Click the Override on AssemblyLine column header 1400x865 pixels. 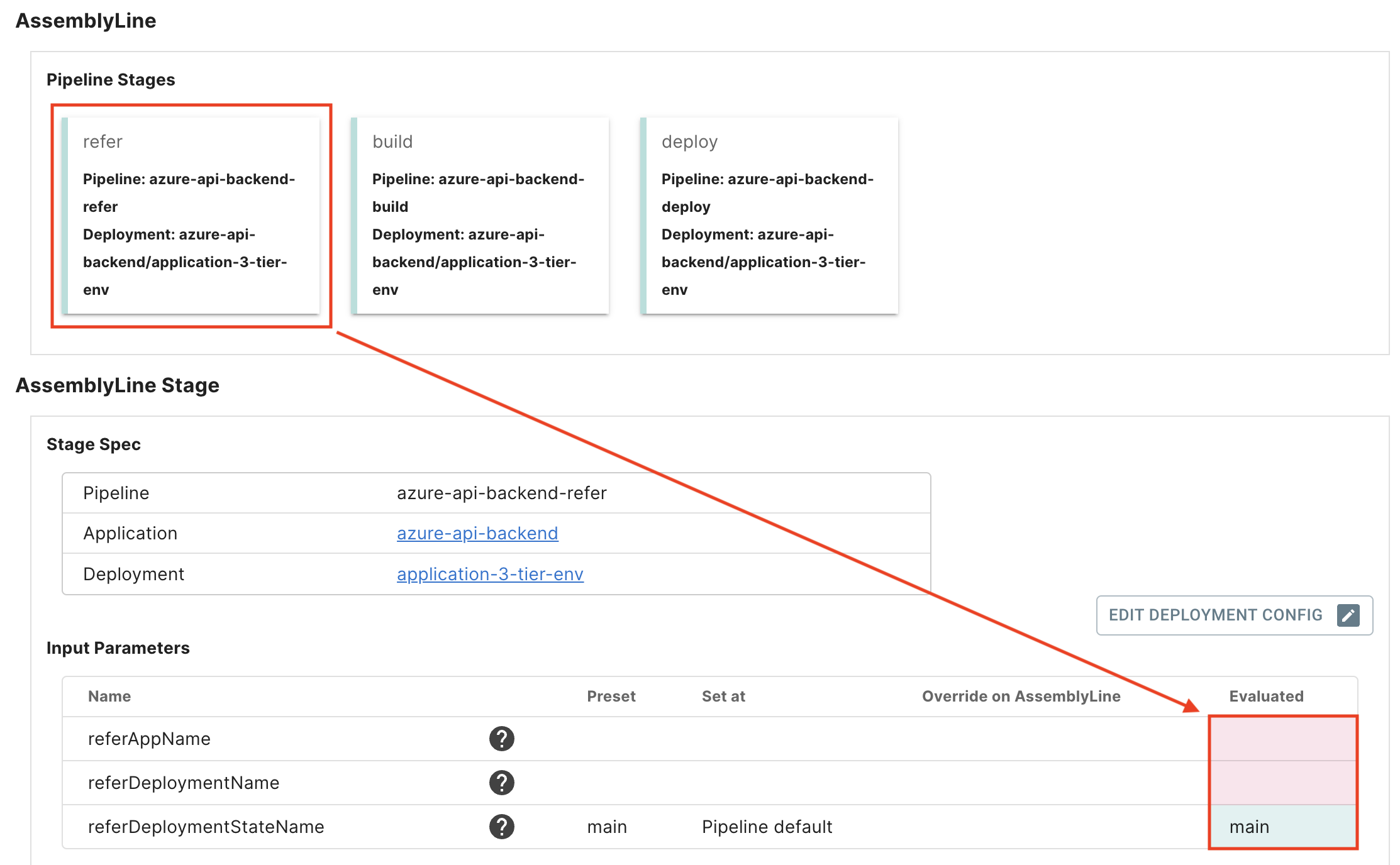(1021, 696)
